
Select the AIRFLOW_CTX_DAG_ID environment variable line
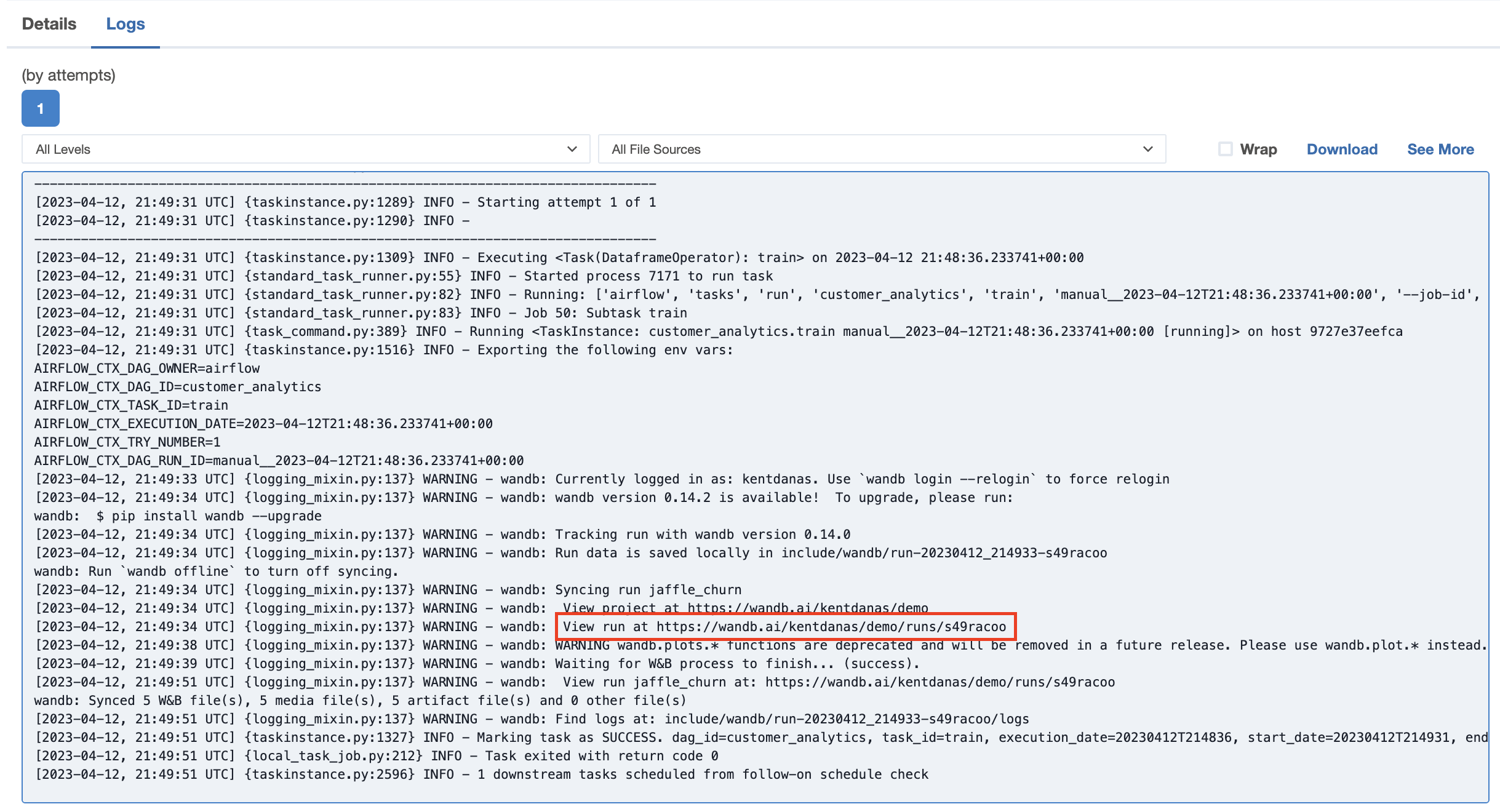pyautogui.click(x=177, y=386)
